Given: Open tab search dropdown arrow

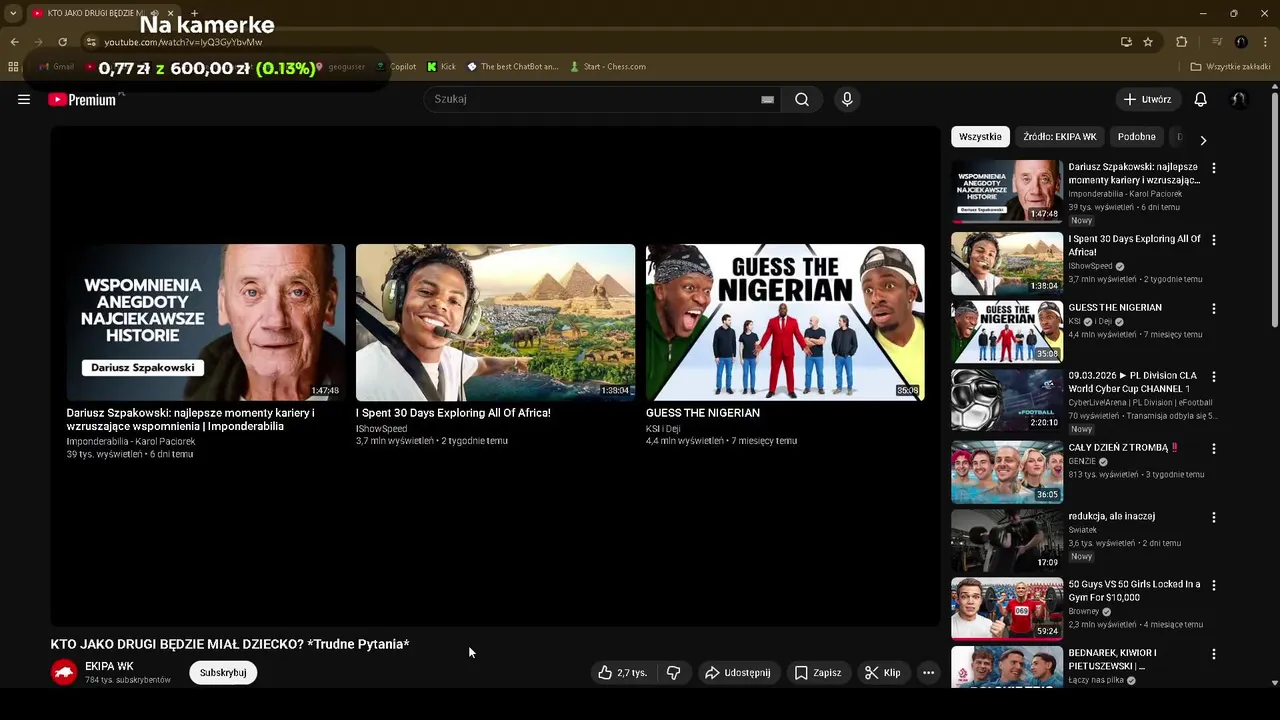Looking at the screenshot, I should [x=13, y=13].
